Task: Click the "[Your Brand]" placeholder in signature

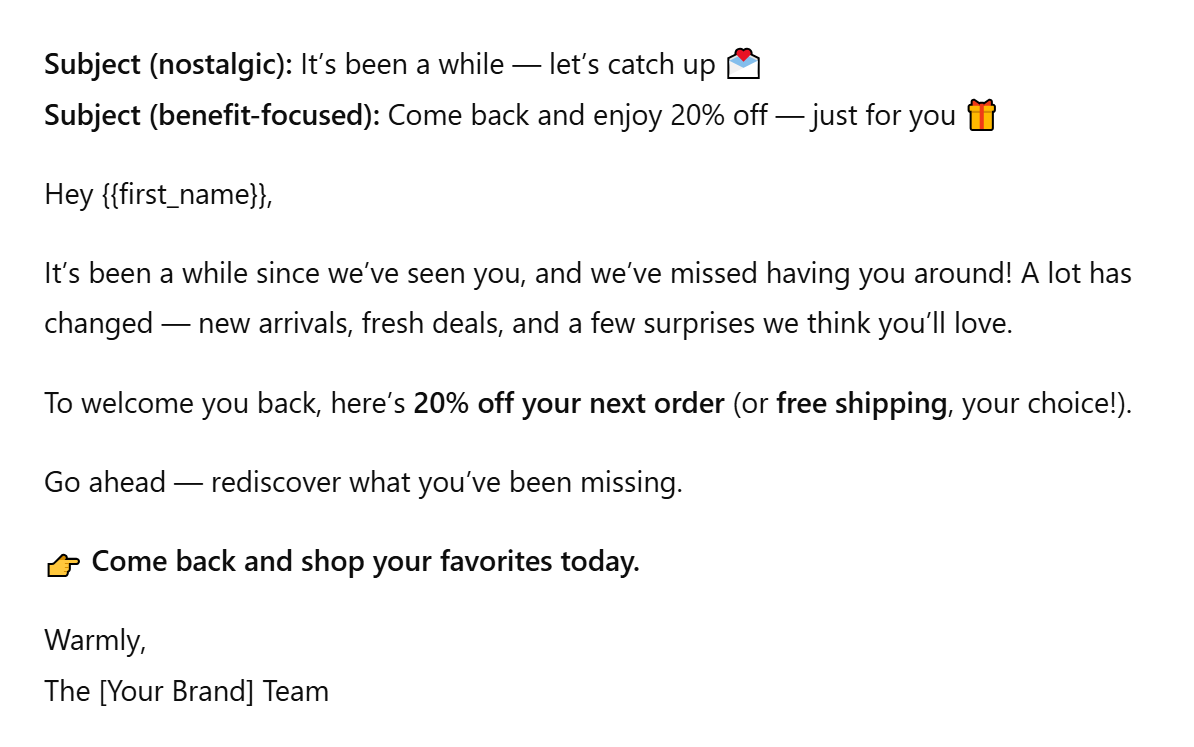Action: point(176,691)
